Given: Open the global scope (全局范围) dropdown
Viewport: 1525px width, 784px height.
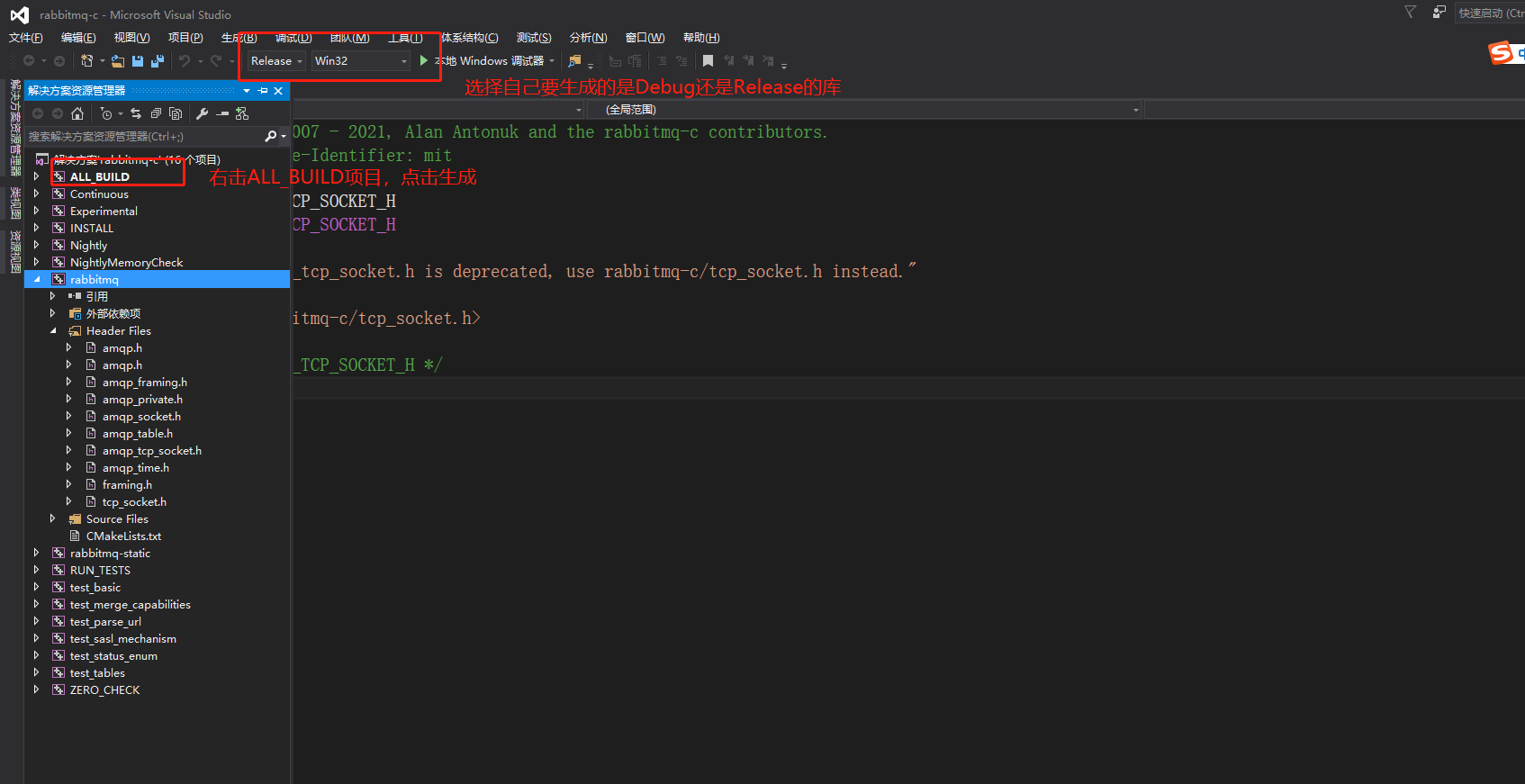Looking at the screenshot, I should point(864,110).
